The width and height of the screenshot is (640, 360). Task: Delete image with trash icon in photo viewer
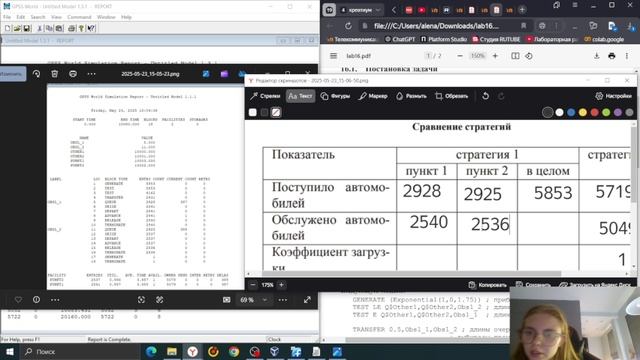click(54, 74)
